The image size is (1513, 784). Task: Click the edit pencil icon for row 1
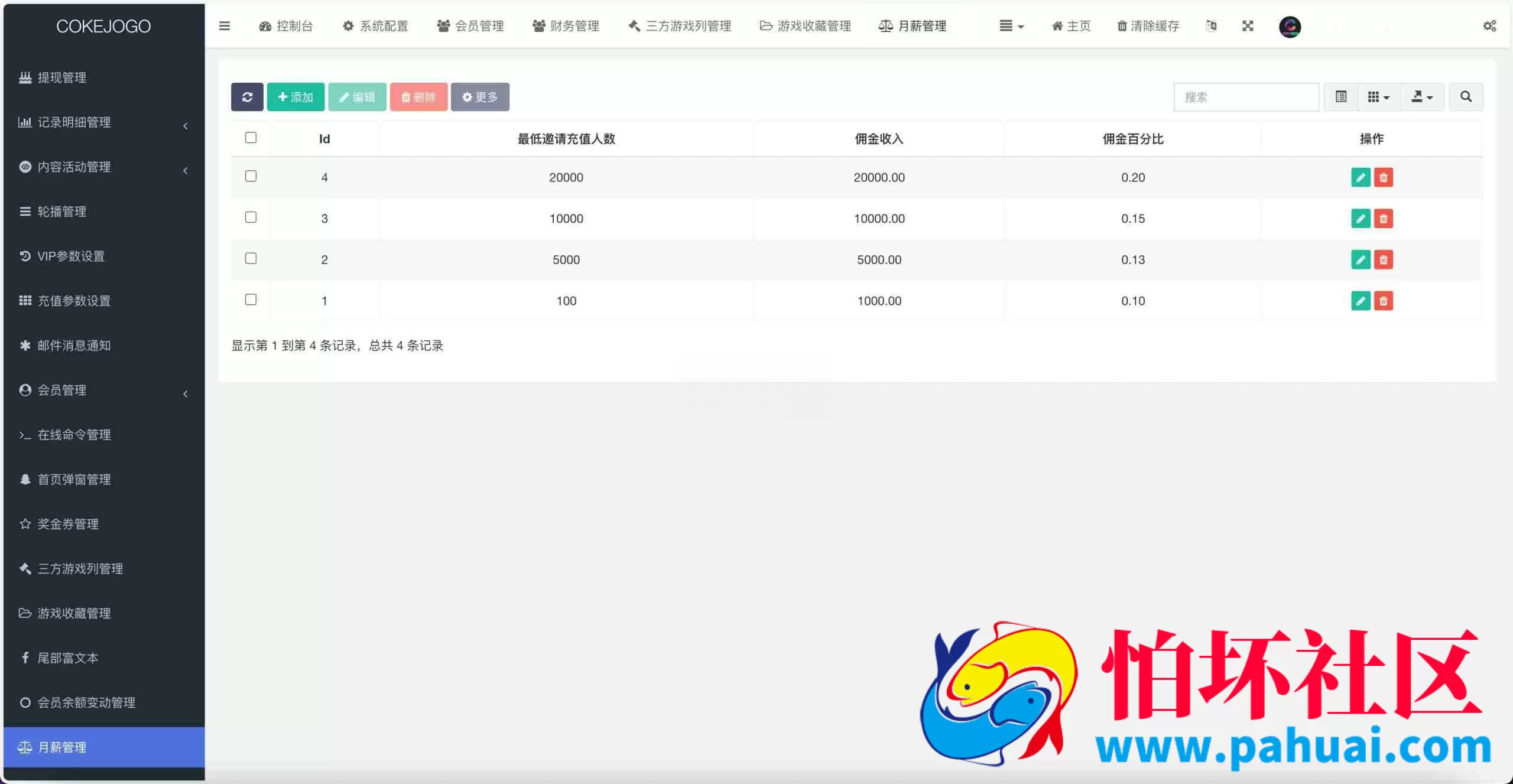click(x=1361, y=301)
